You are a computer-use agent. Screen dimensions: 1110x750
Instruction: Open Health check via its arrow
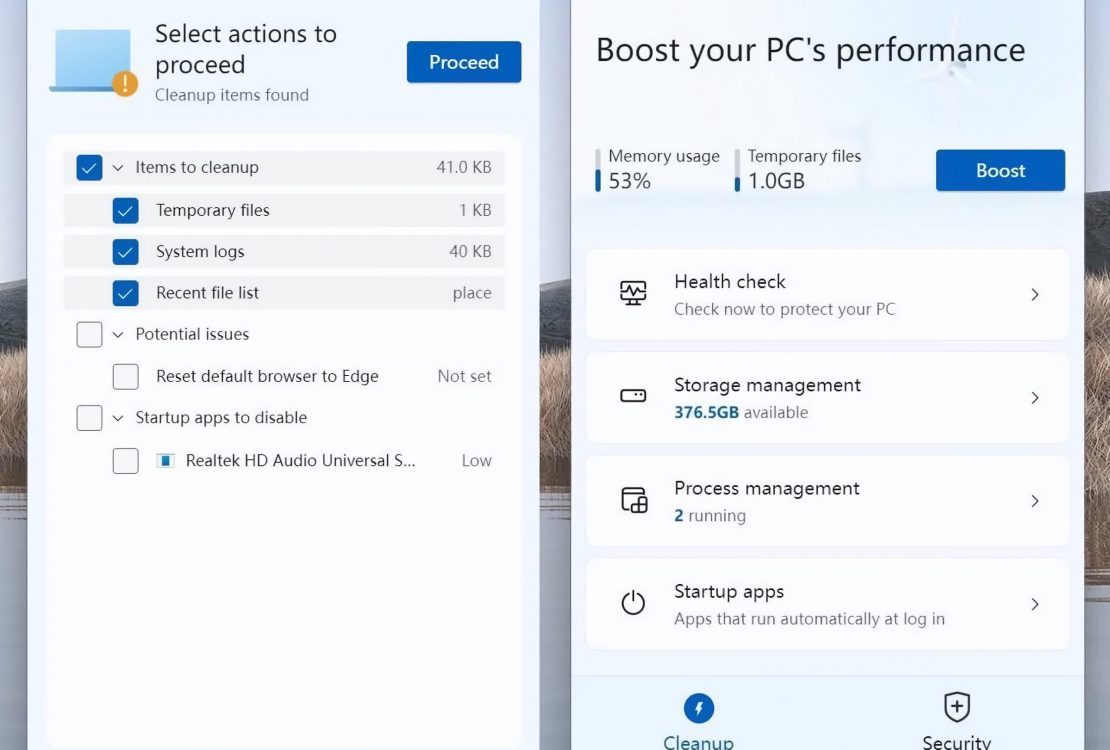[x=1035, y=295]
